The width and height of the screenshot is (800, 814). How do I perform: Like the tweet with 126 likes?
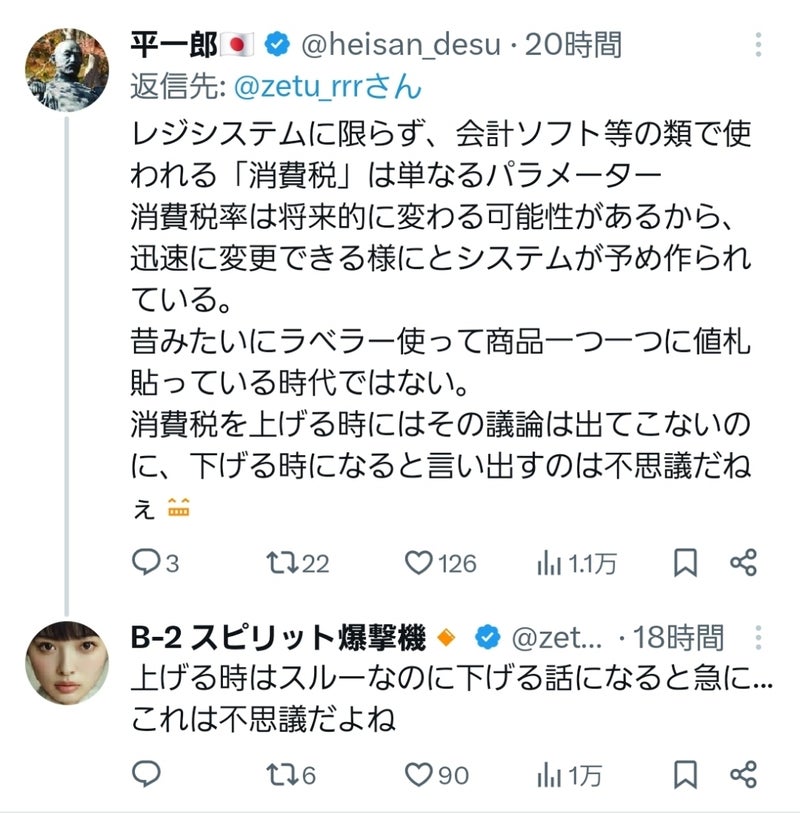click(418, 564)
